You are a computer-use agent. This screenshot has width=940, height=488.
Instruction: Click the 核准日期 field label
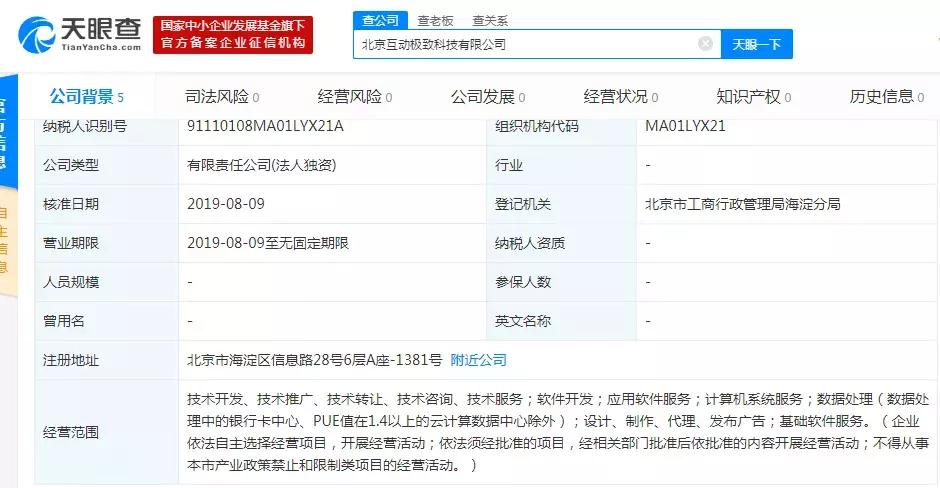(x=71, y=204)
